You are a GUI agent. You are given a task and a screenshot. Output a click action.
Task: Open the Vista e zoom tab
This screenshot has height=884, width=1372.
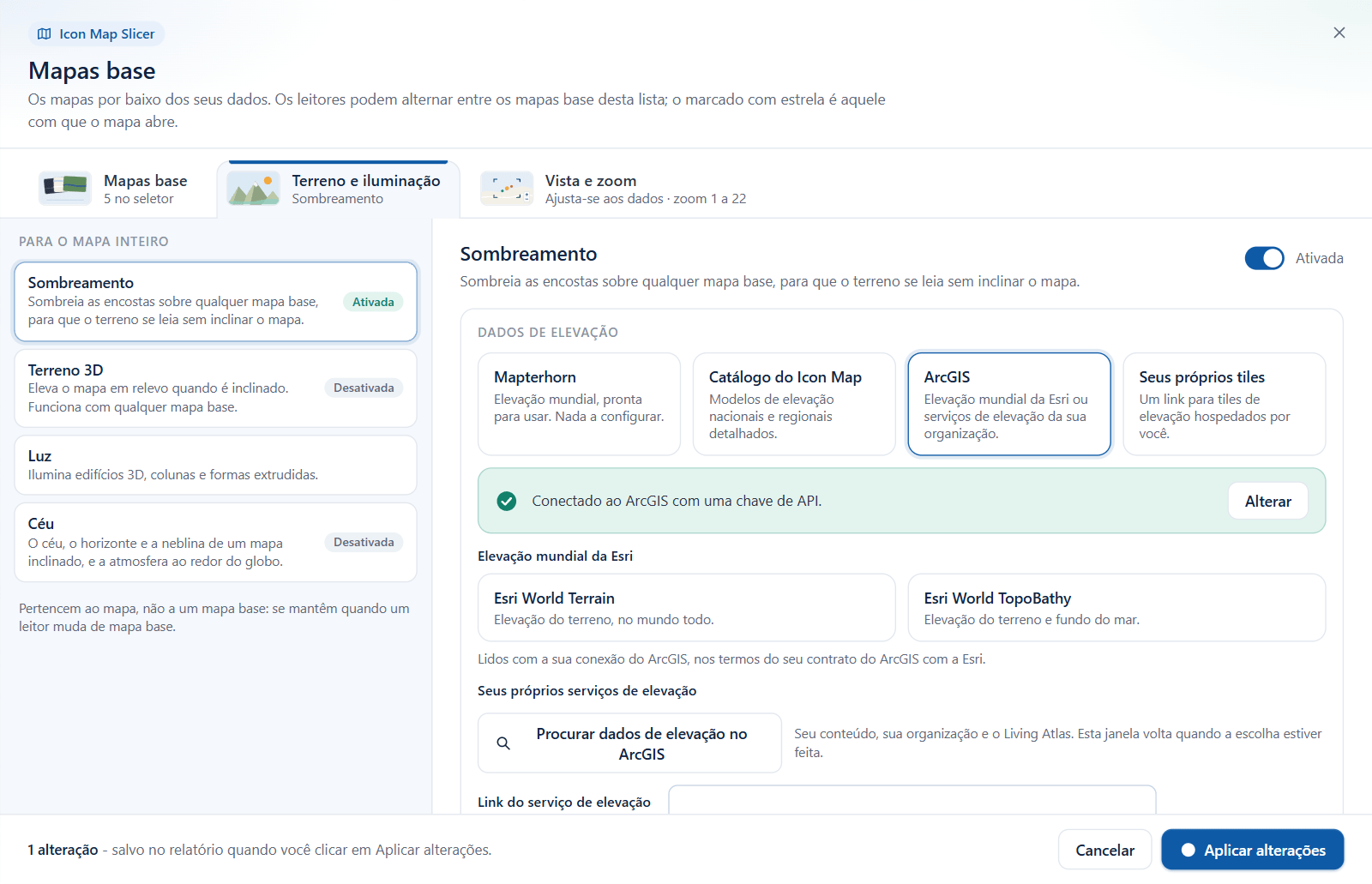(x=615, y=189)
